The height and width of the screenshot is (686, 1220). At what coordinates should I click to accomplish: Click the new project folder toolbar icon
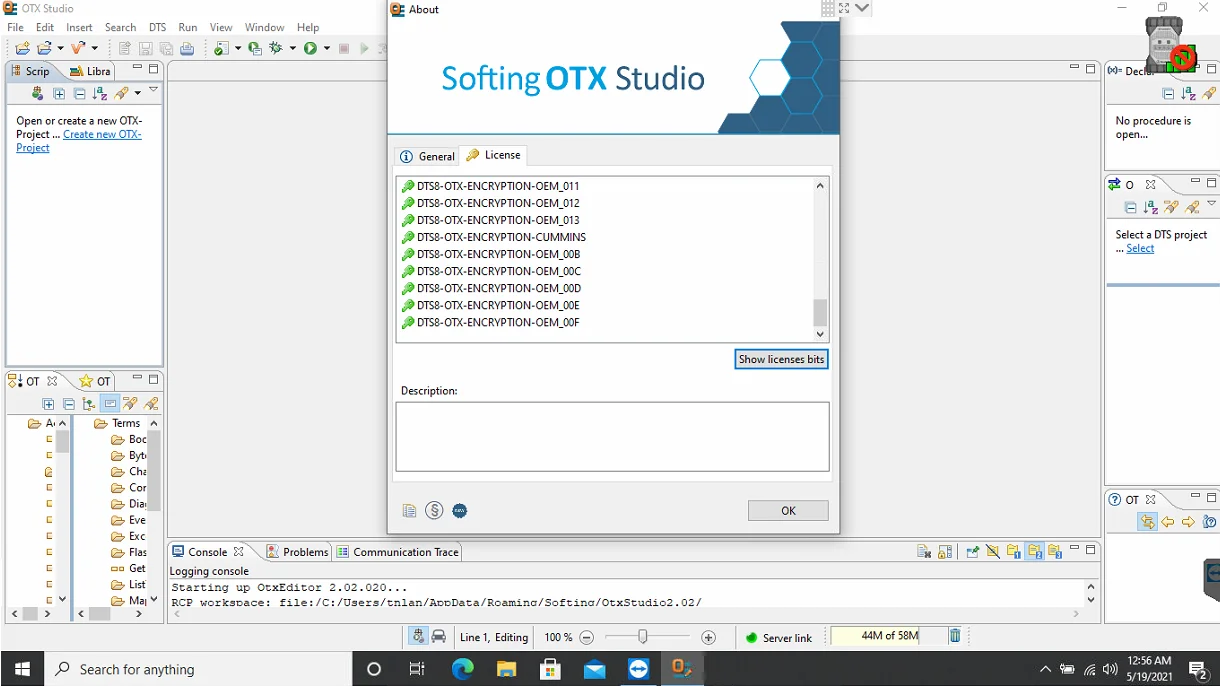tap(22, 48)
